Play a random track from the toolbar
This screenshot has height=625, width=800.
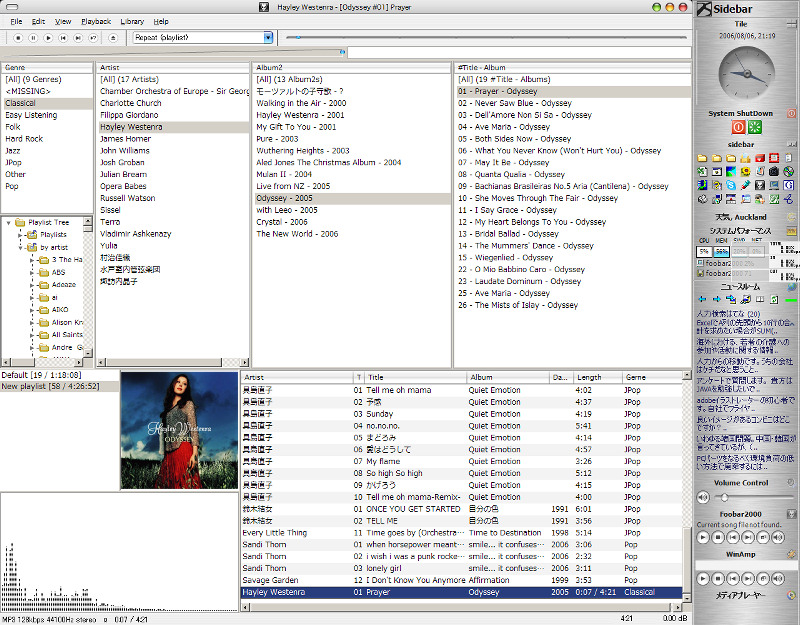click(93, 38)
